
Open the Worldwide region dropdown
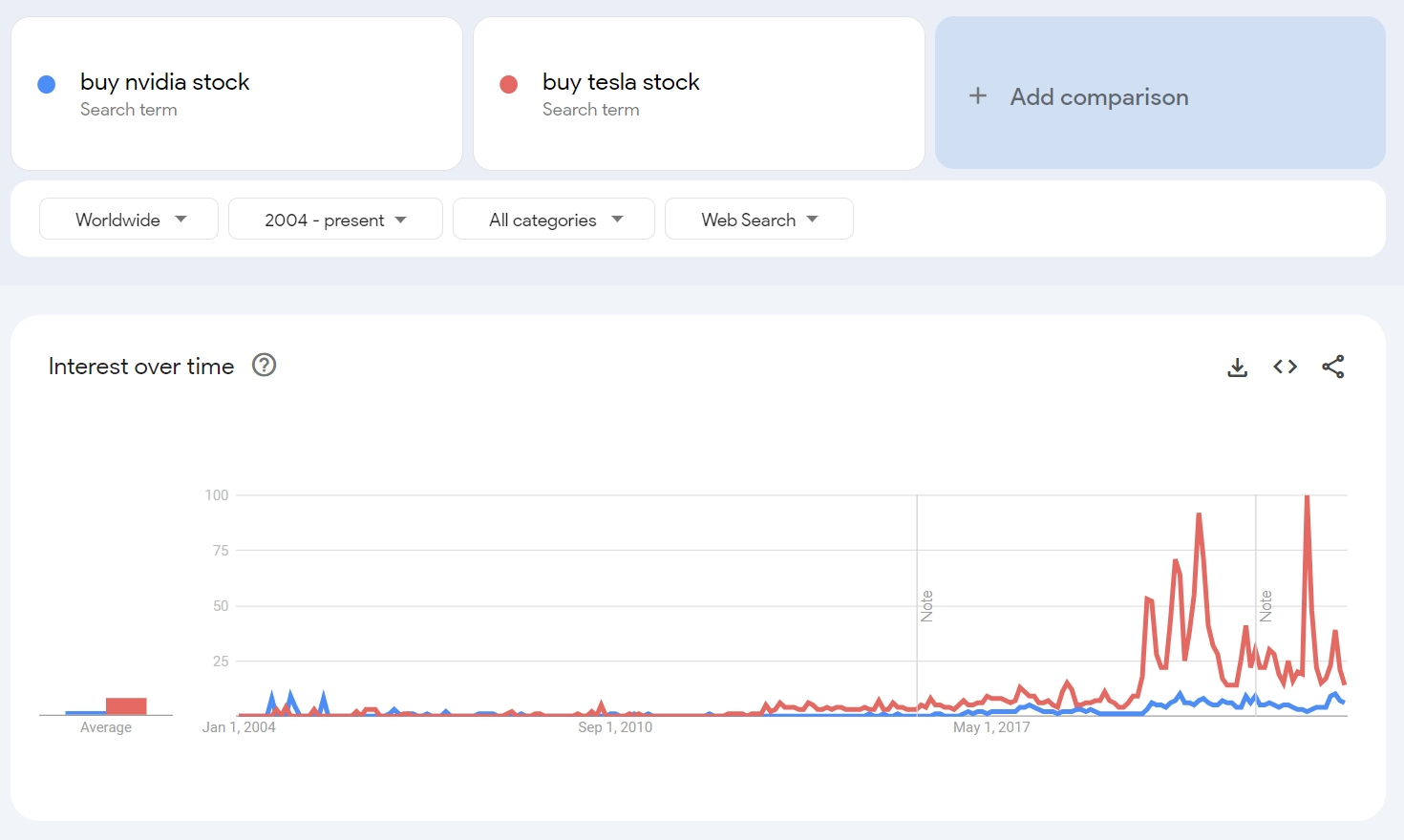pos(129,220)
